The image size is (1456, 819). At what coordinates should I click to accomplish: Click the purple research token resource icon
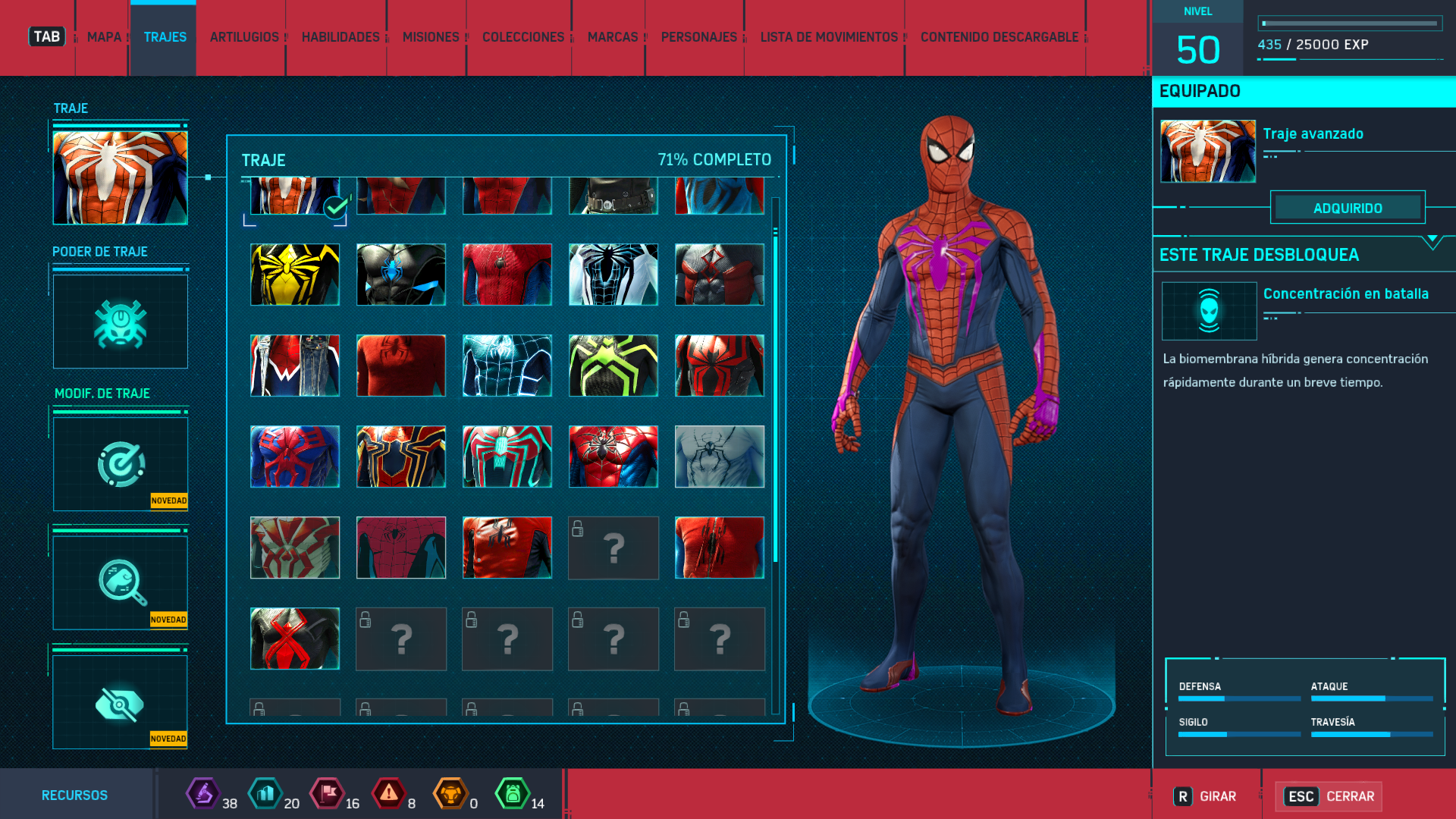pyautogui.click(x=202, y=794)
